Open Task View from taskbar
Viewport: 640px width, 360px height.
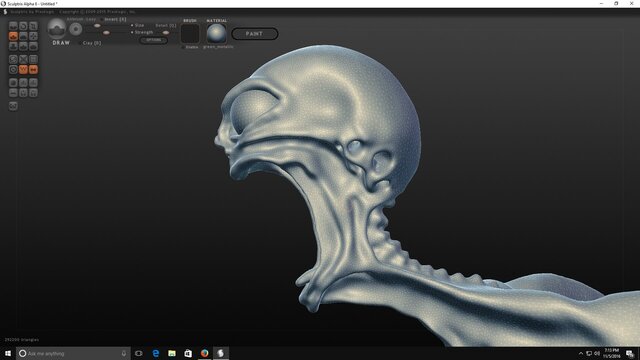point(139,353)
